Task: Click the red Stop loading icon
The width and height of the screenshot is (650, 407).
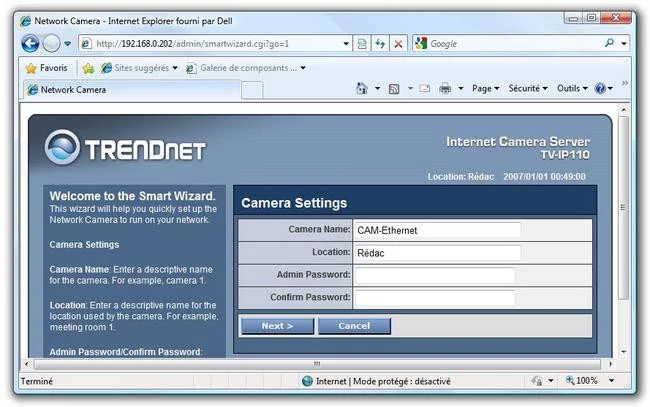Action: (398, 44)
